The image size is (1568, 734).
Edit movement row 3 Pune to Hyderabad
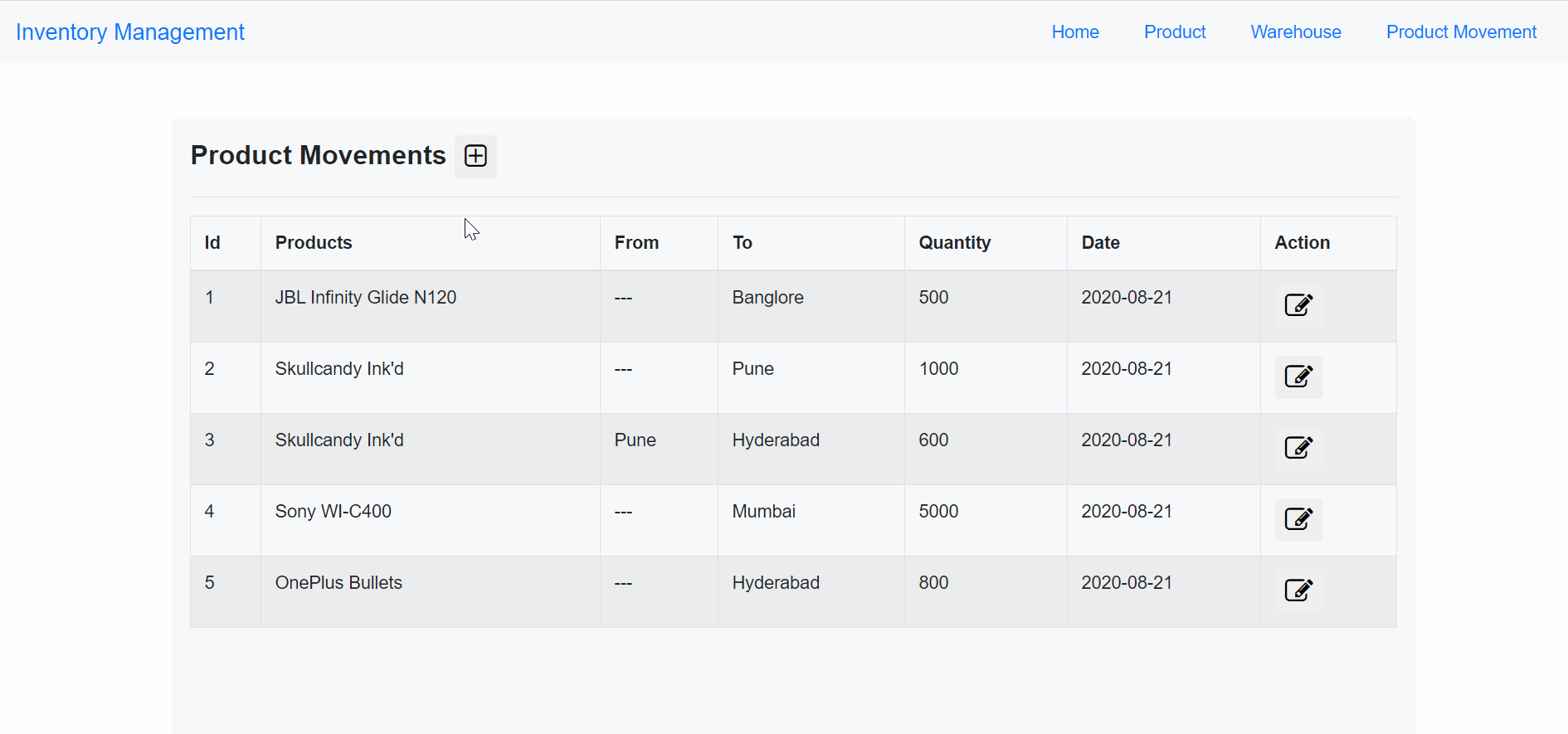click(1298, 448)
